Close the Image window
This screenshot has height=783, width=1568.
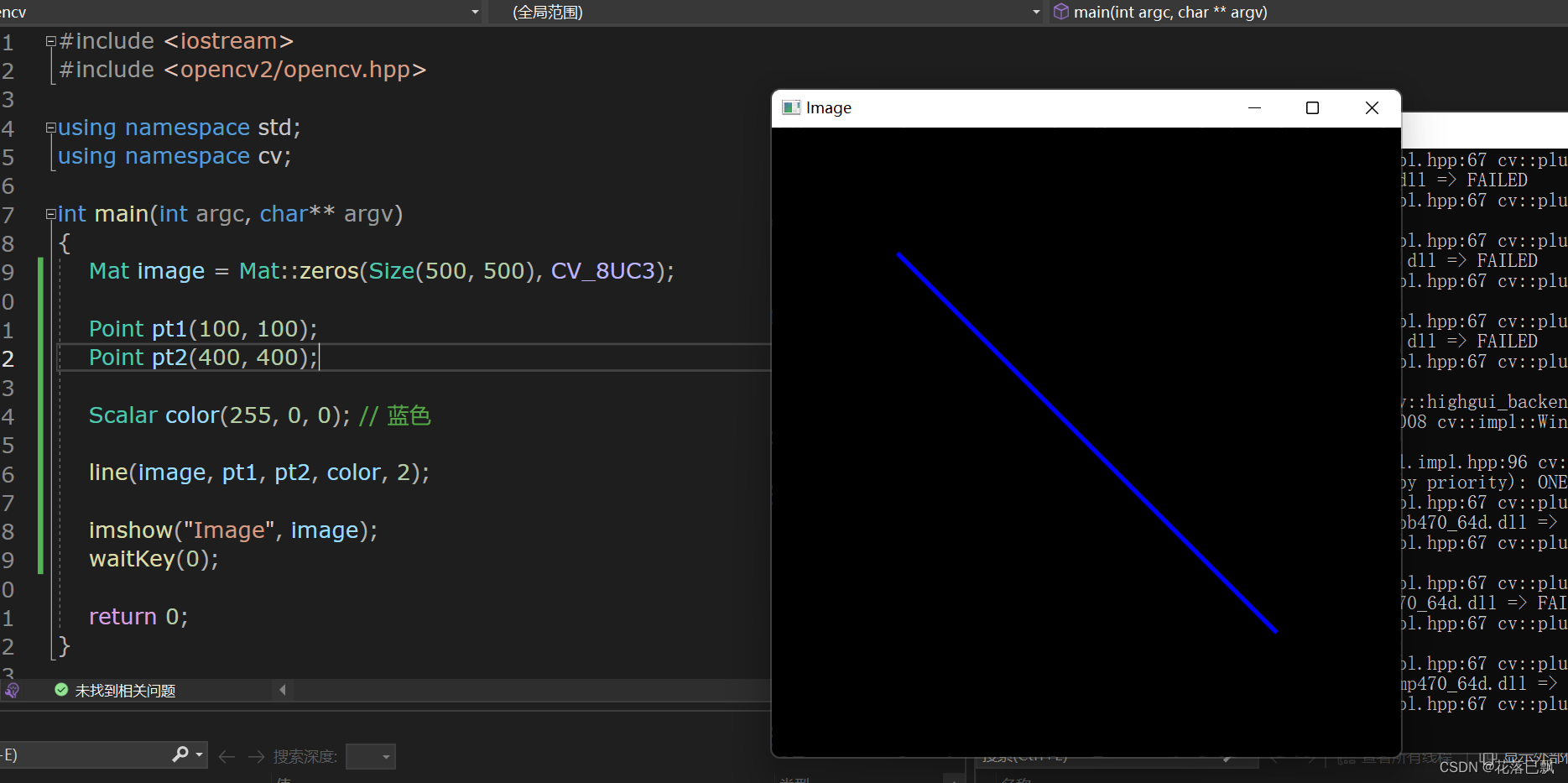pyautogui.click(x=1372, y=107)
